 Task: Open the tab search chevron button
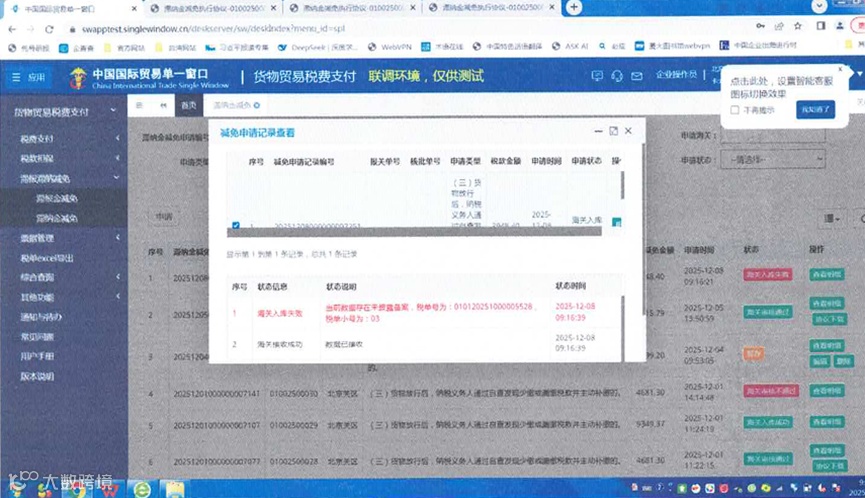coord(819,6)
